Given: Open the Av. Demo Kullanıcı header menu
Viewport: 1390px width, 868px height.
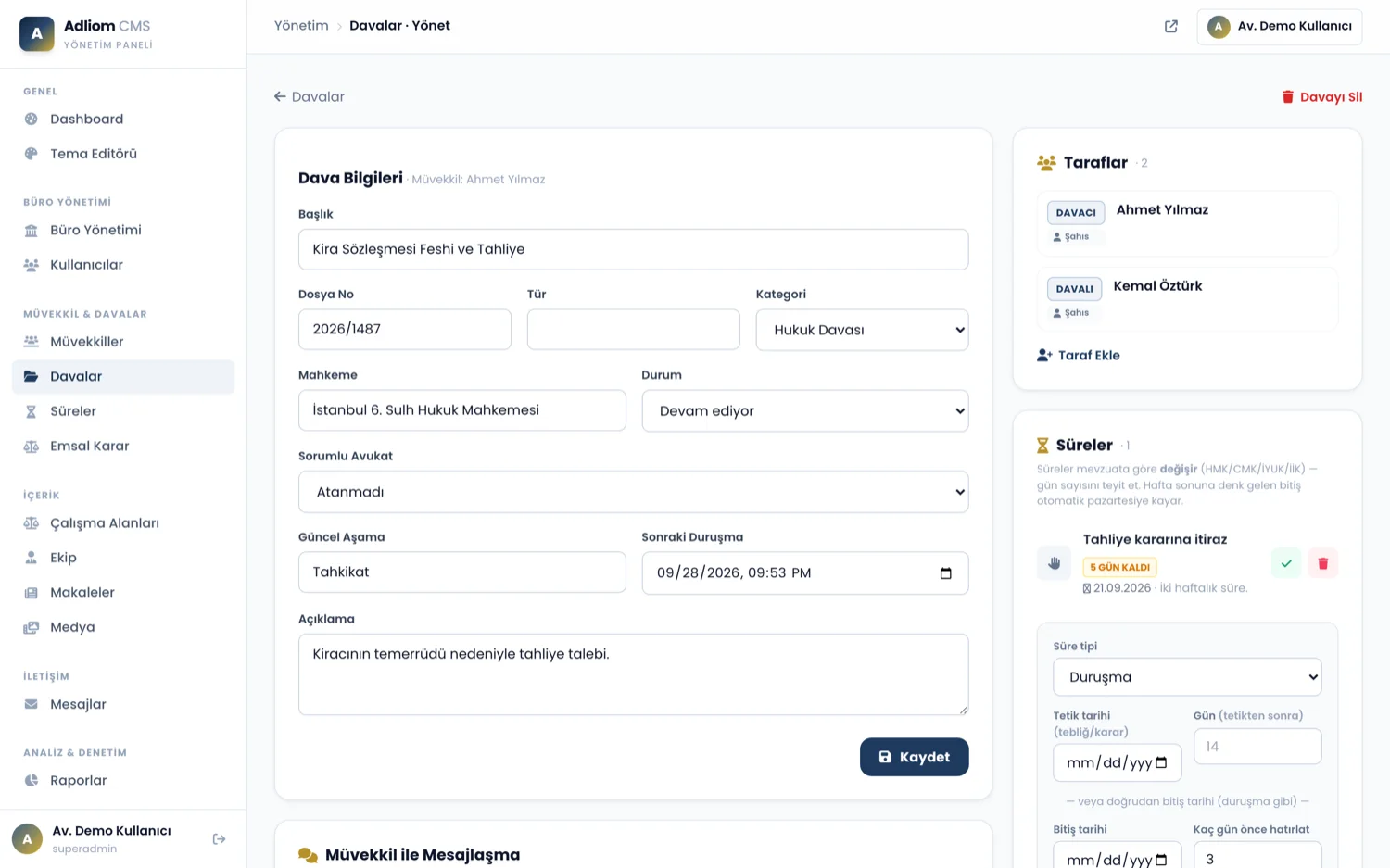Looking at the screenshot, I should [x=1279, y=27].
